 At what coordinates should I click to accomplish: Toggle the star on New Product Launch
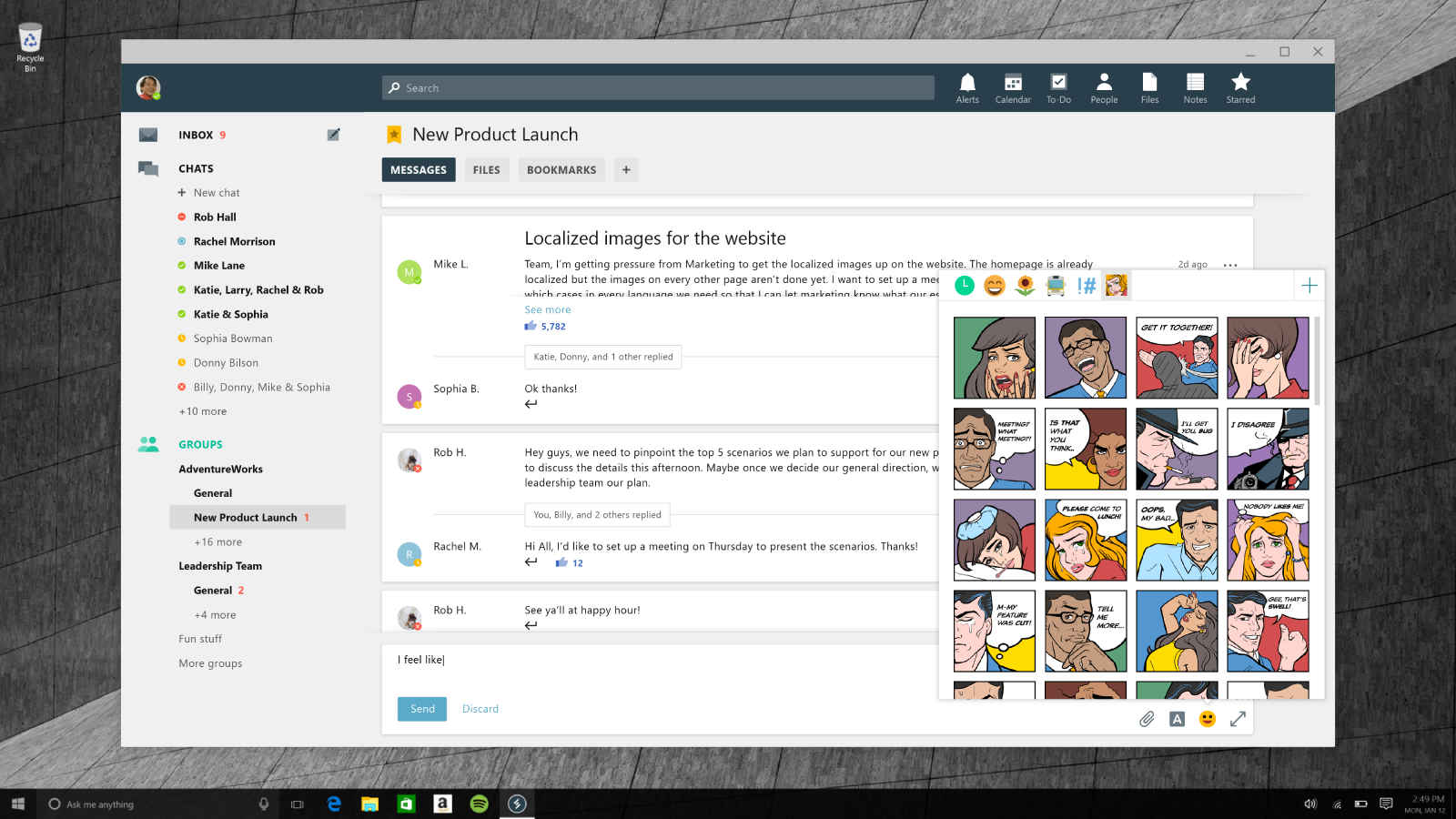coord(394,135)
